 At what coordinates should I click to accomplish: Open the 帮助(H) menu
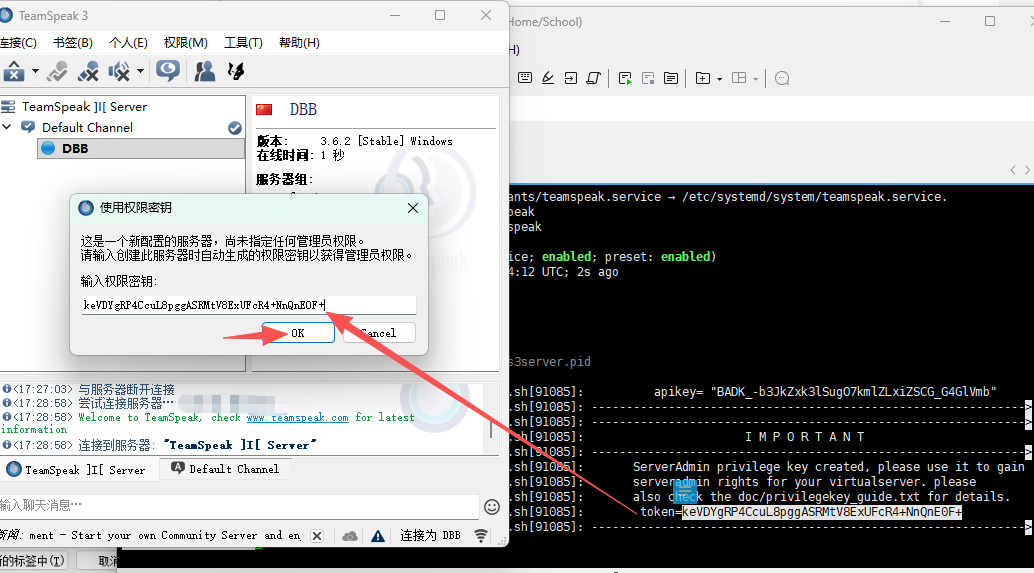[299, 43]
